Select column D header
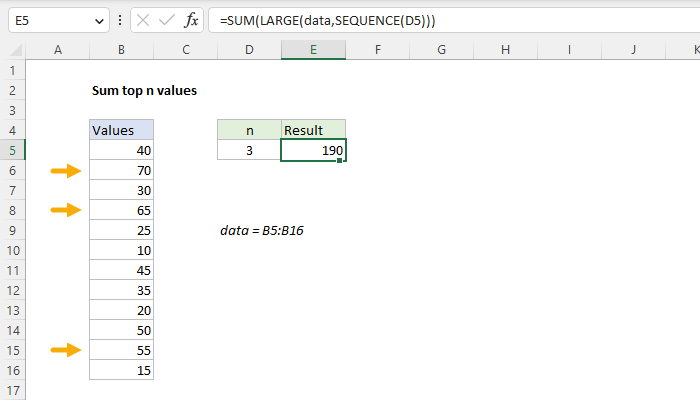700x400 pixels. tap(250, 50)
